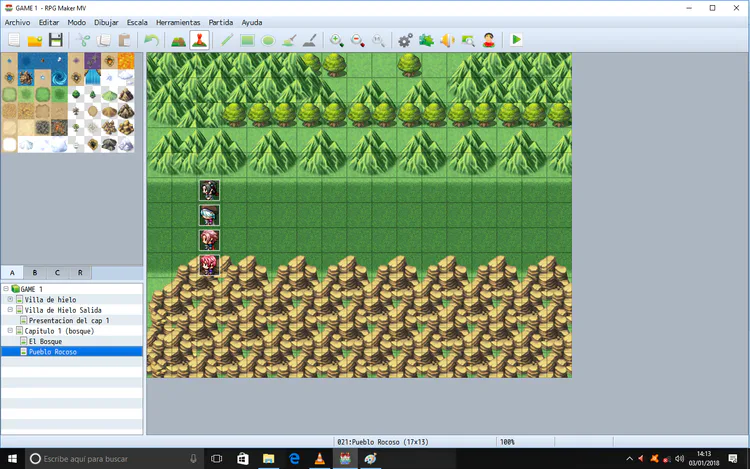This screenshot has height=469, width=750.
Task: Select the Pencil drawing tool
Action: click(227, 40)
